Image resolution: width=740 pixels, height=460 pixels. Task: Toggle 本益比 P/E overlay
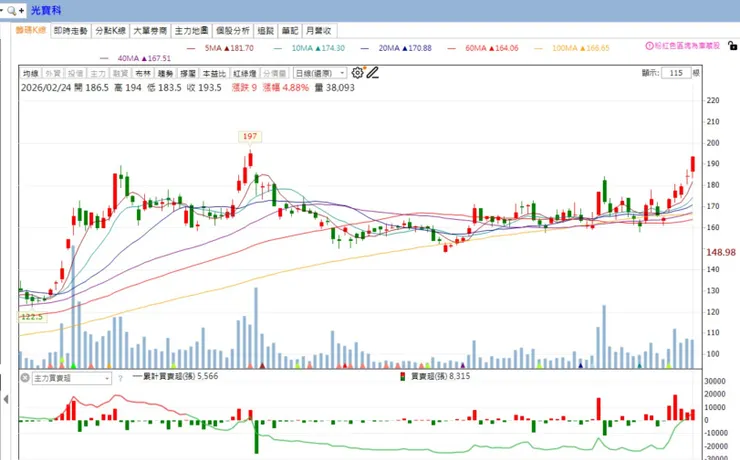pyautogui.click(x=214, y=74)
